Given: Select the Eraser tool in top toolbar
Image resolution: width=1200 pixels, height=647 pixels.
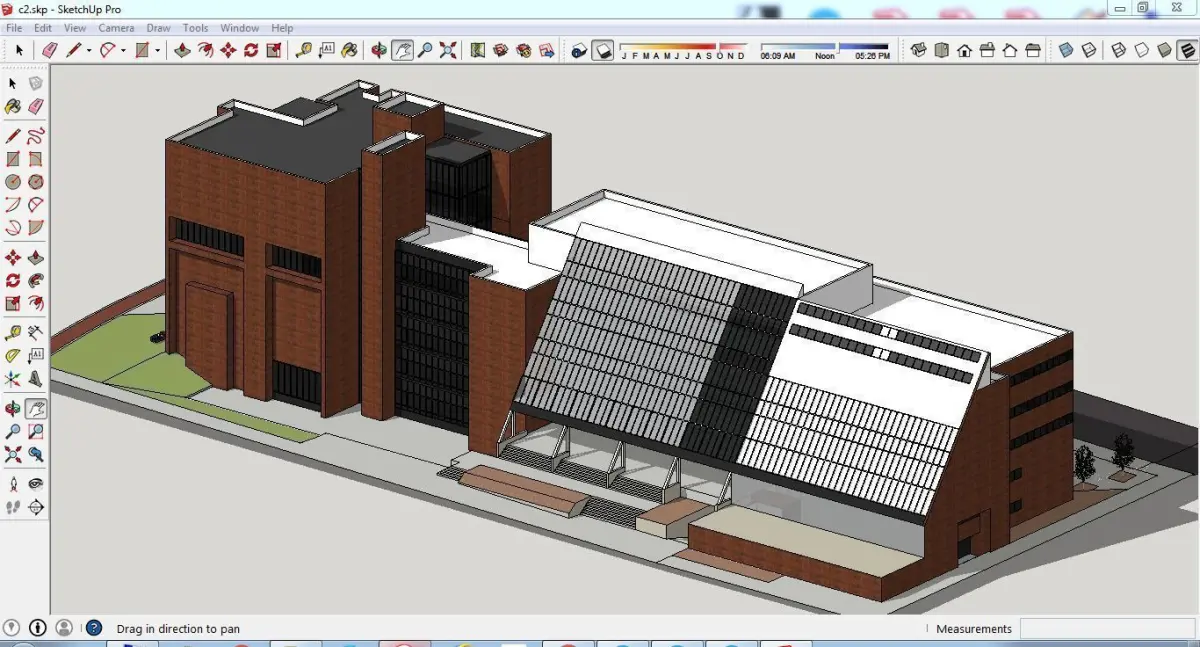Looking at the screenshot, I should point(49,50).
